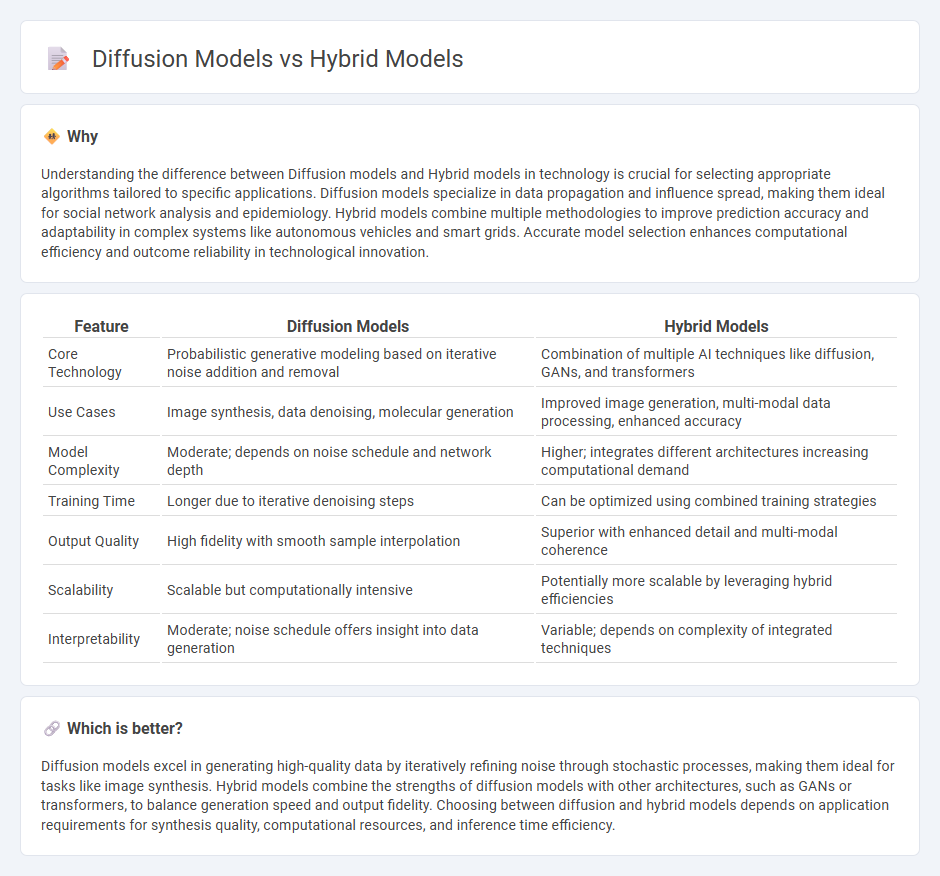Screen dimensions: 940x876
Task: Click the cell 'Scalable but computationally intensive'
Action: [x=348, y=590]
